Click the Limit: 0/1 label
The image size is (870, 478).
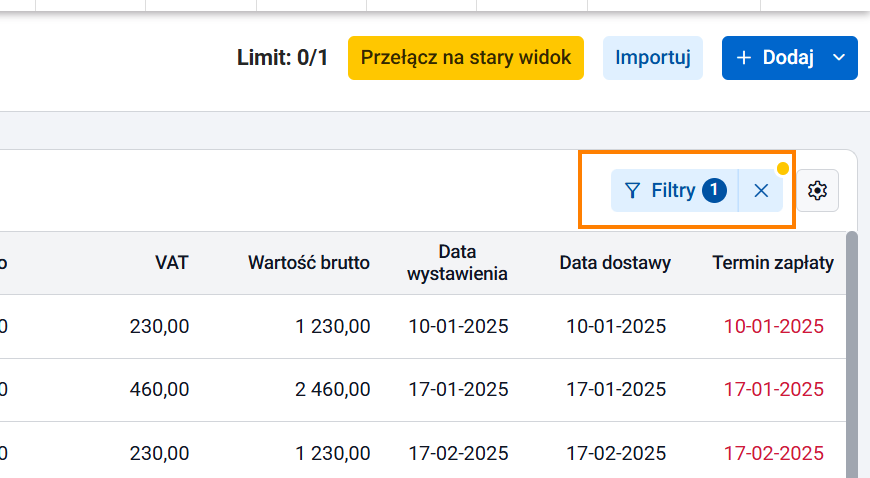click(x=282, y=58)
